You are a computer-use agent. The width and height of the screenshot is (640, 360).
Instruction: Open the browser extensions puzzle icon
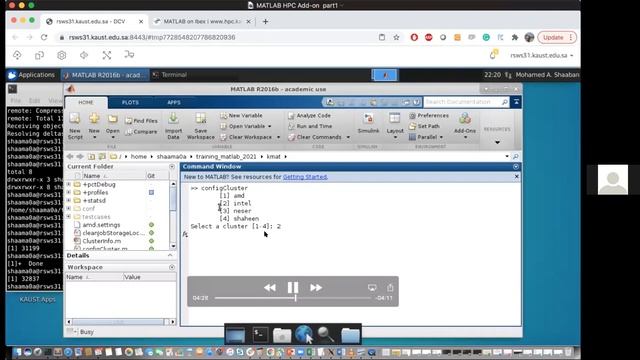515,37
